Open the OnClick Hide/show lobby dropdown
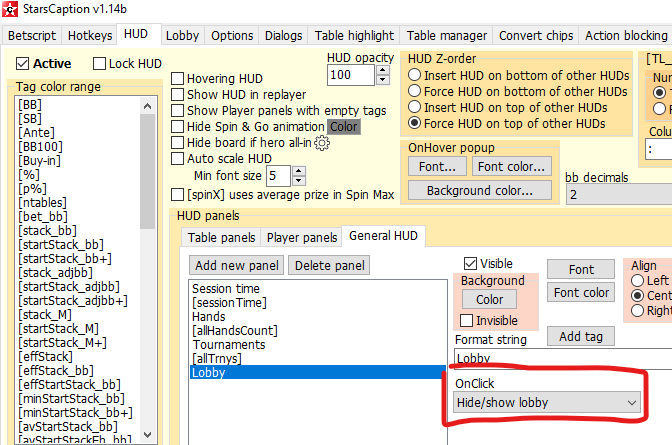 [547, 403]
